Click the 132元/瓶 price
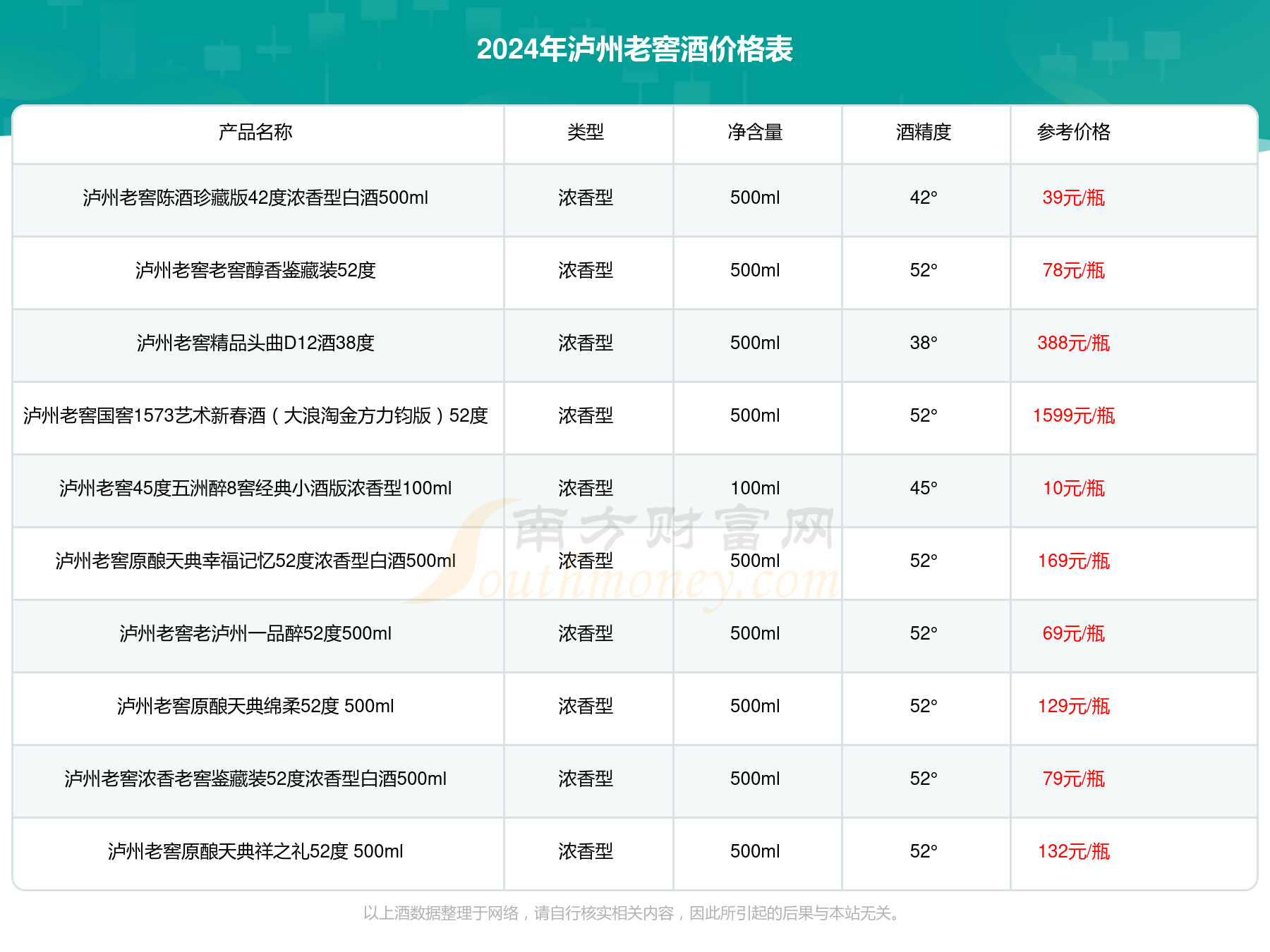 (x=1074, y=851)
